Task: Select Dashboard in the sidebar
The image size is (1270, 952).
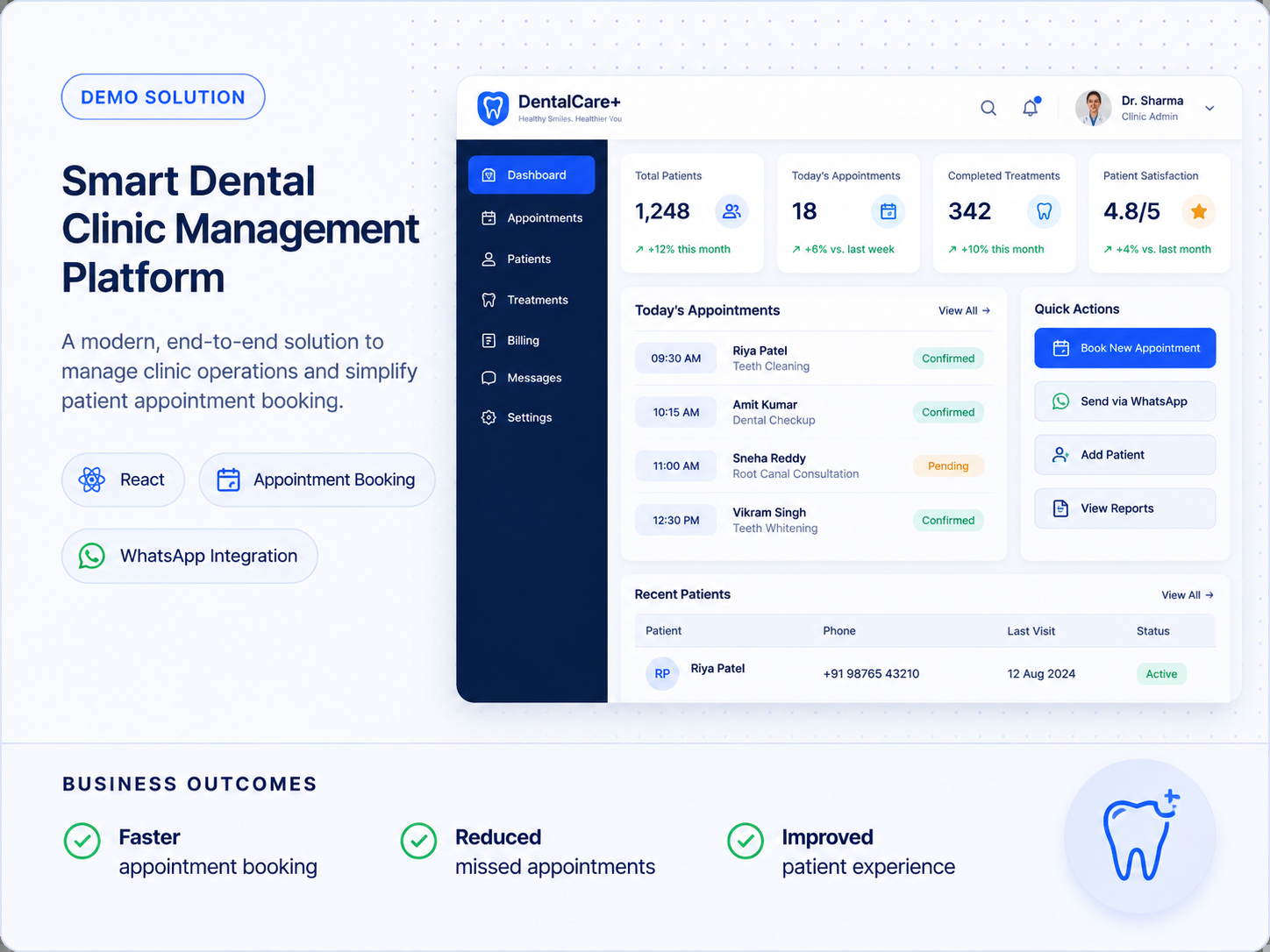Action: (532, 175)
